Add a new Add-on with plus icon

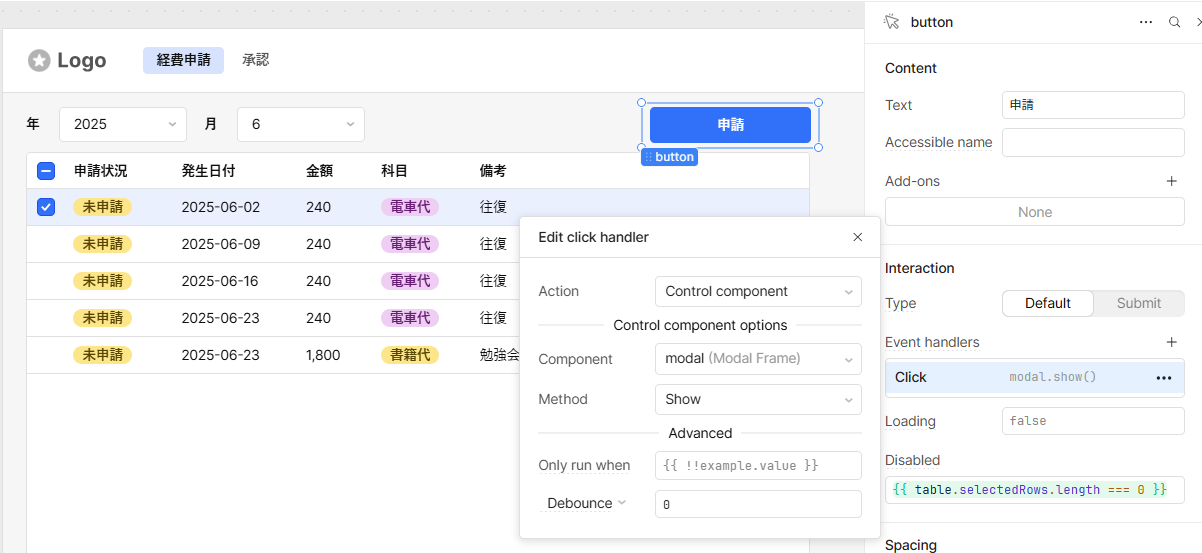[1172, 181]
